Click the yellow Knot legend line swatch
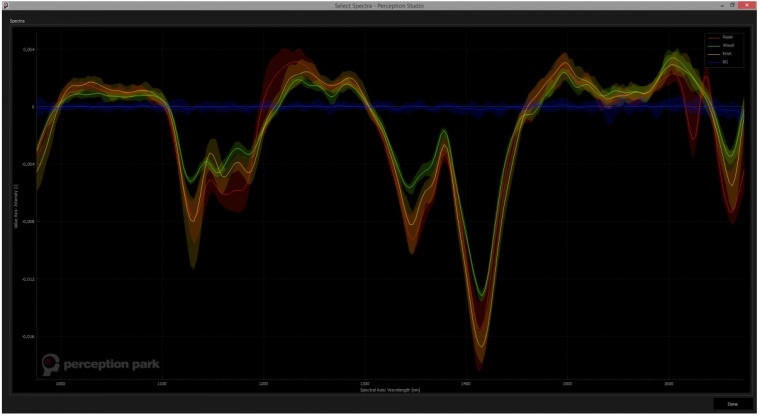 click(713, 53)
